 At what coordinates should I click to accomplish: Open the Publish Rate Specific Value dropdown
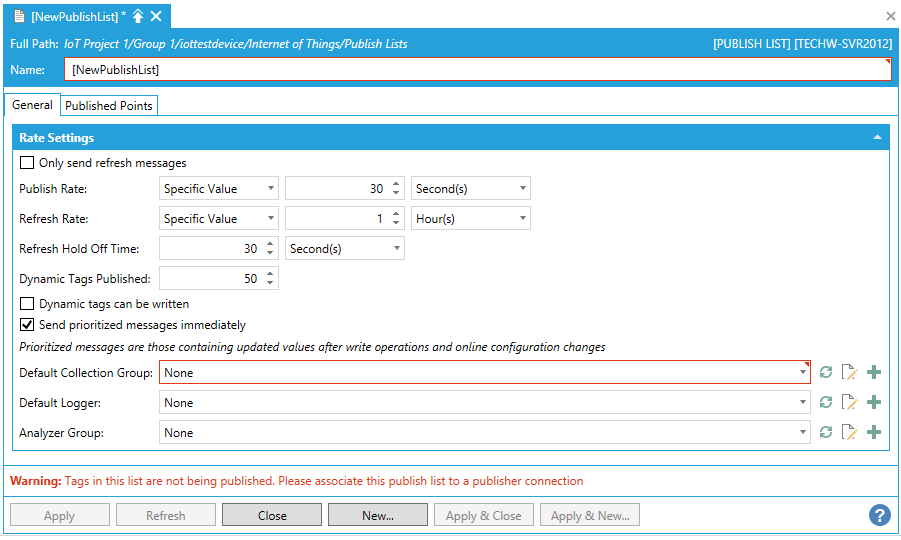point(219,189)
